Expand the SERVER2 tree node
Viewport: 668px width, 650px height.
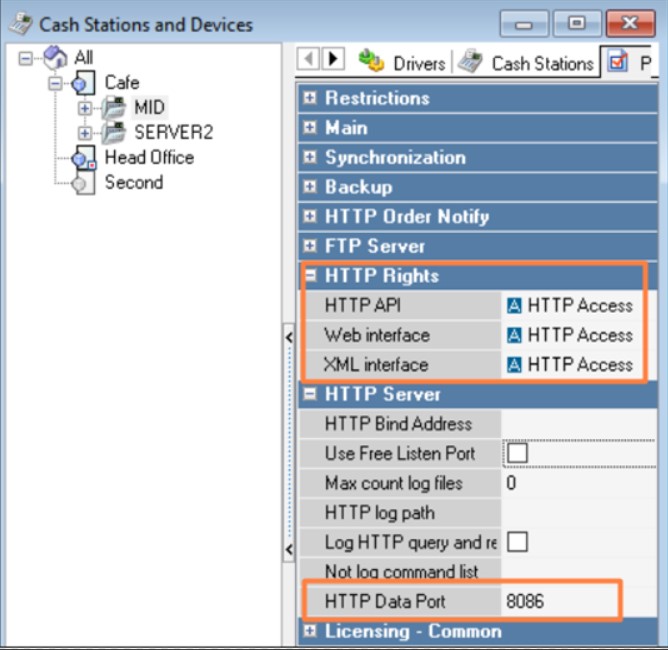85,134
